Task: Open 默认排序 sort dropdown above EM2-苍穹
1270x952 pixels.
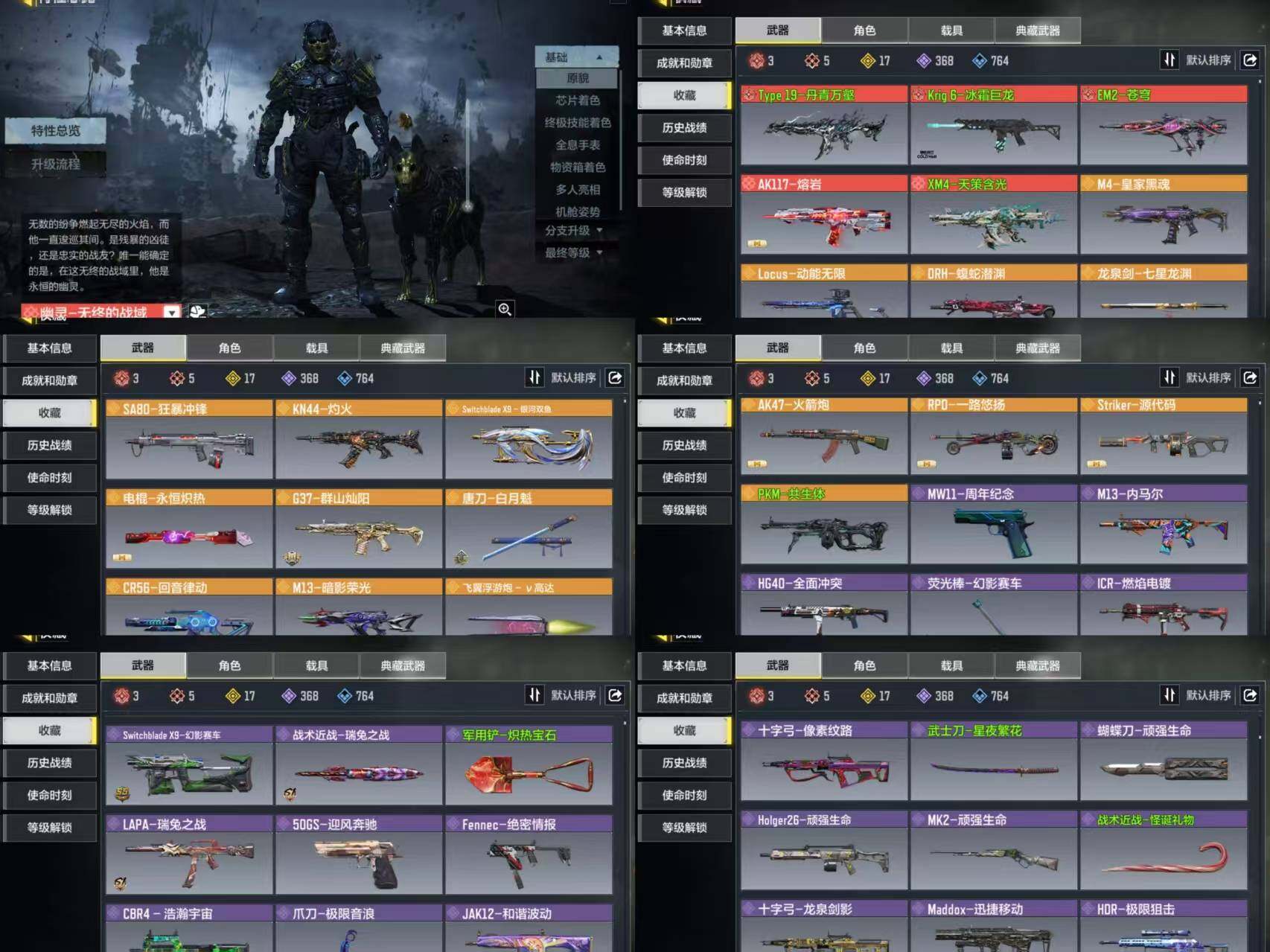Action: tap(1208, 60)
